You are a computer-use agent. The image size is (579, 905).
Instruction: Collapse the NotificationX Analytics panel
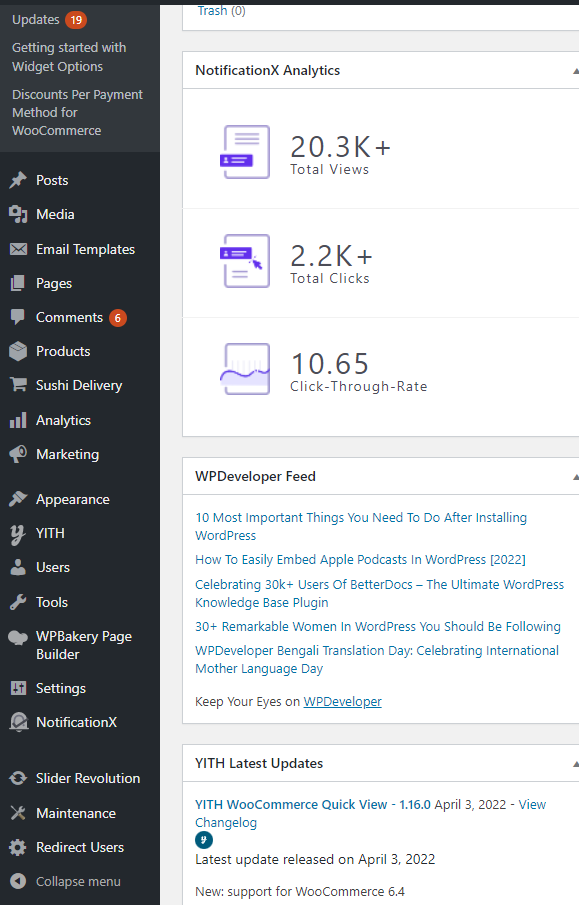(575, 71)
